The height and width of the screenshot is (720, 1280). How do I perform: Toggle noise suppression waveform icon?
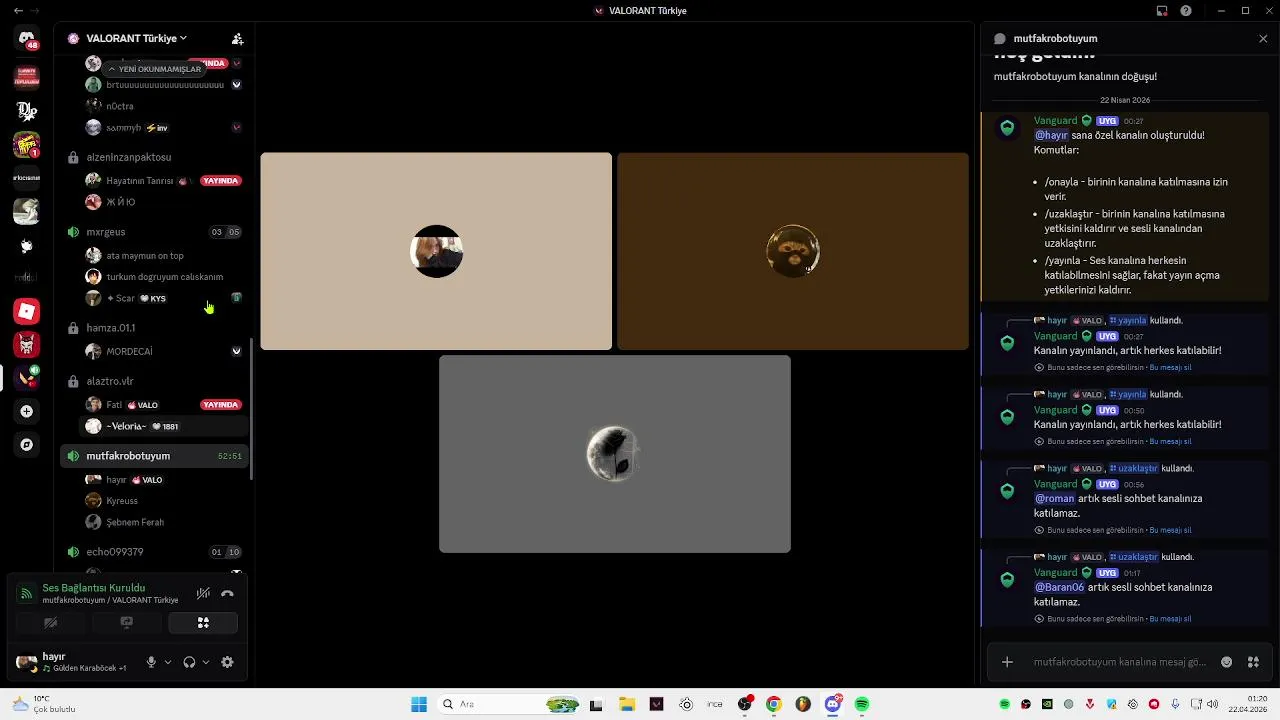coord(203,593)
